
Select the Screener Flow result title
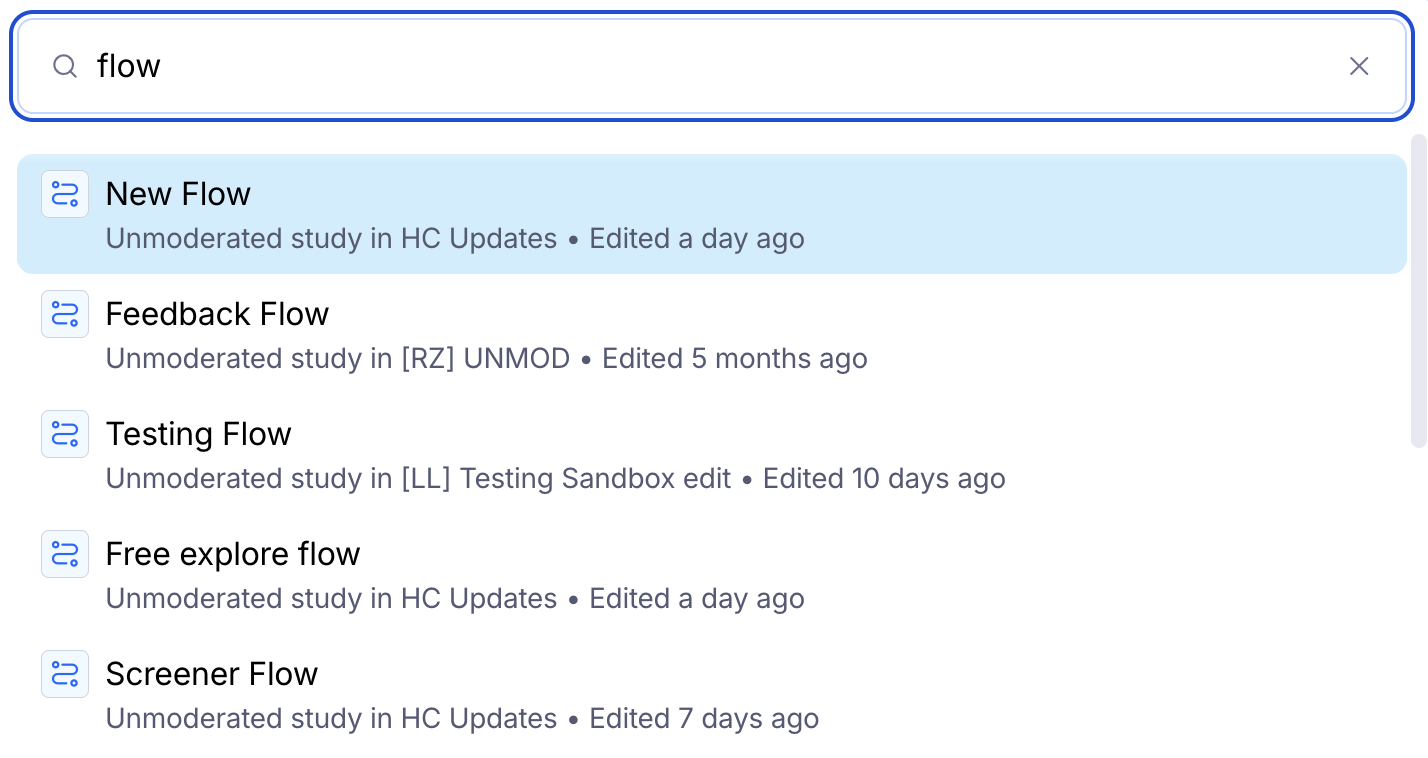[x=211, y=674]
